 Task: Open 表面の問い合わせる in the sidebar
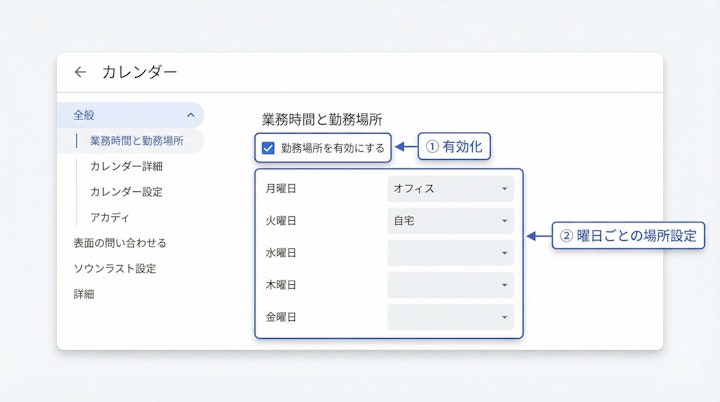(x=120, y=243)
